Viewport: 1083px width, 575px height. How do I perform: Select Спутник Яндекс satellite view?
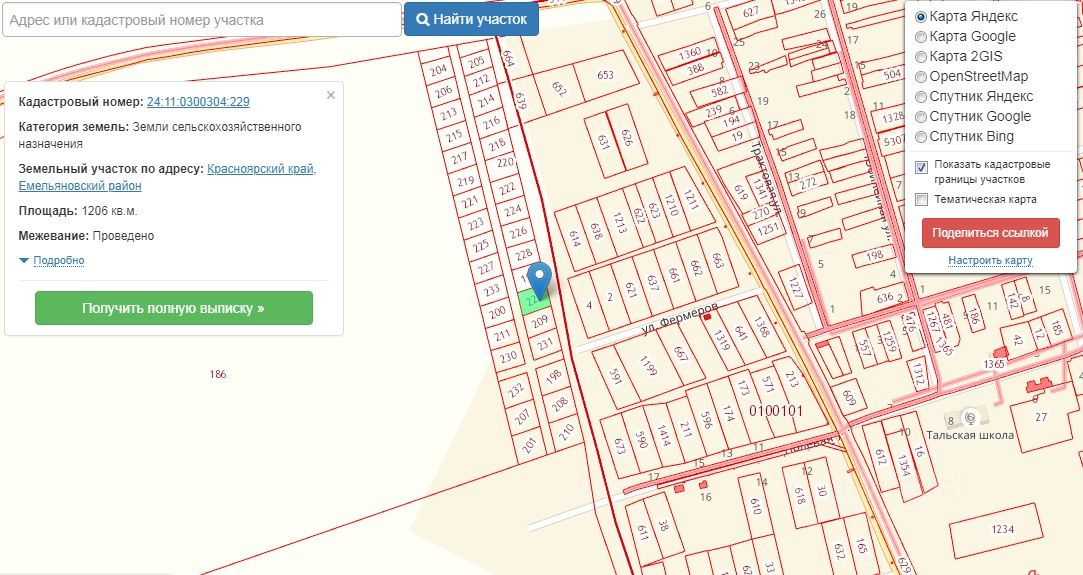tap(921, 97)
